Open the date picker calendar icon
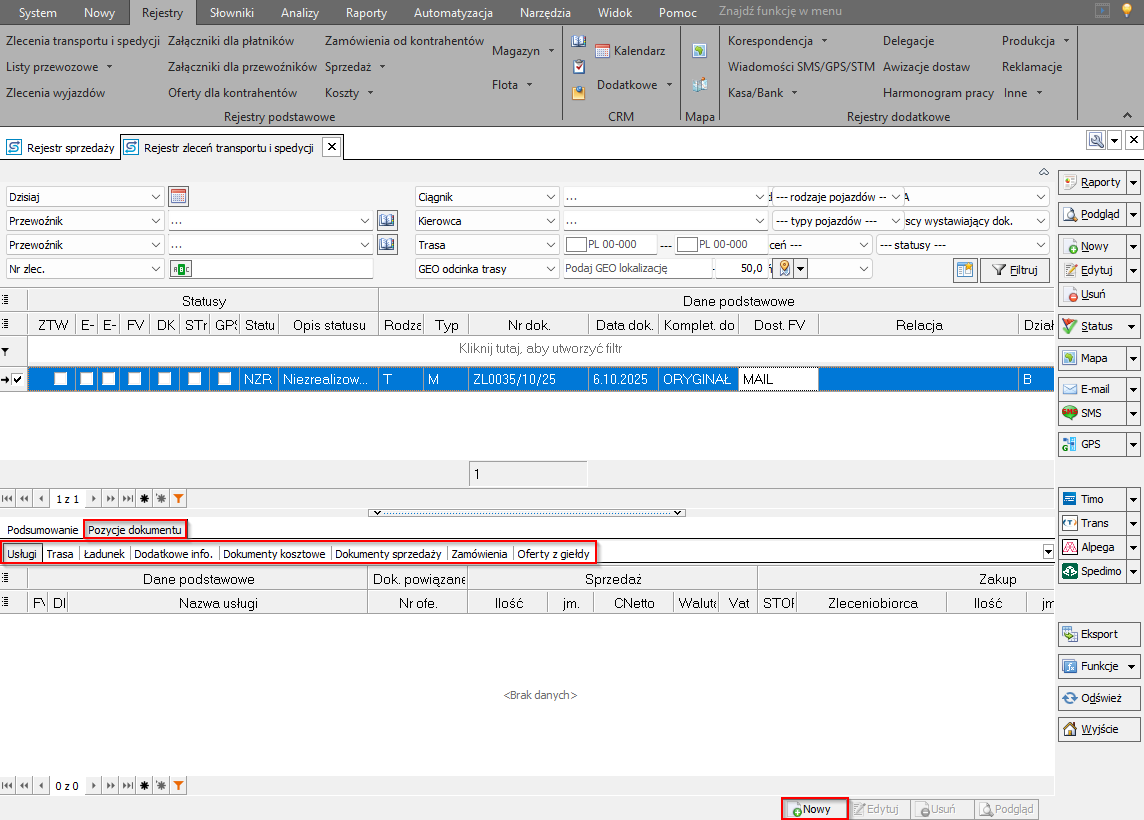 coord(178,197)
